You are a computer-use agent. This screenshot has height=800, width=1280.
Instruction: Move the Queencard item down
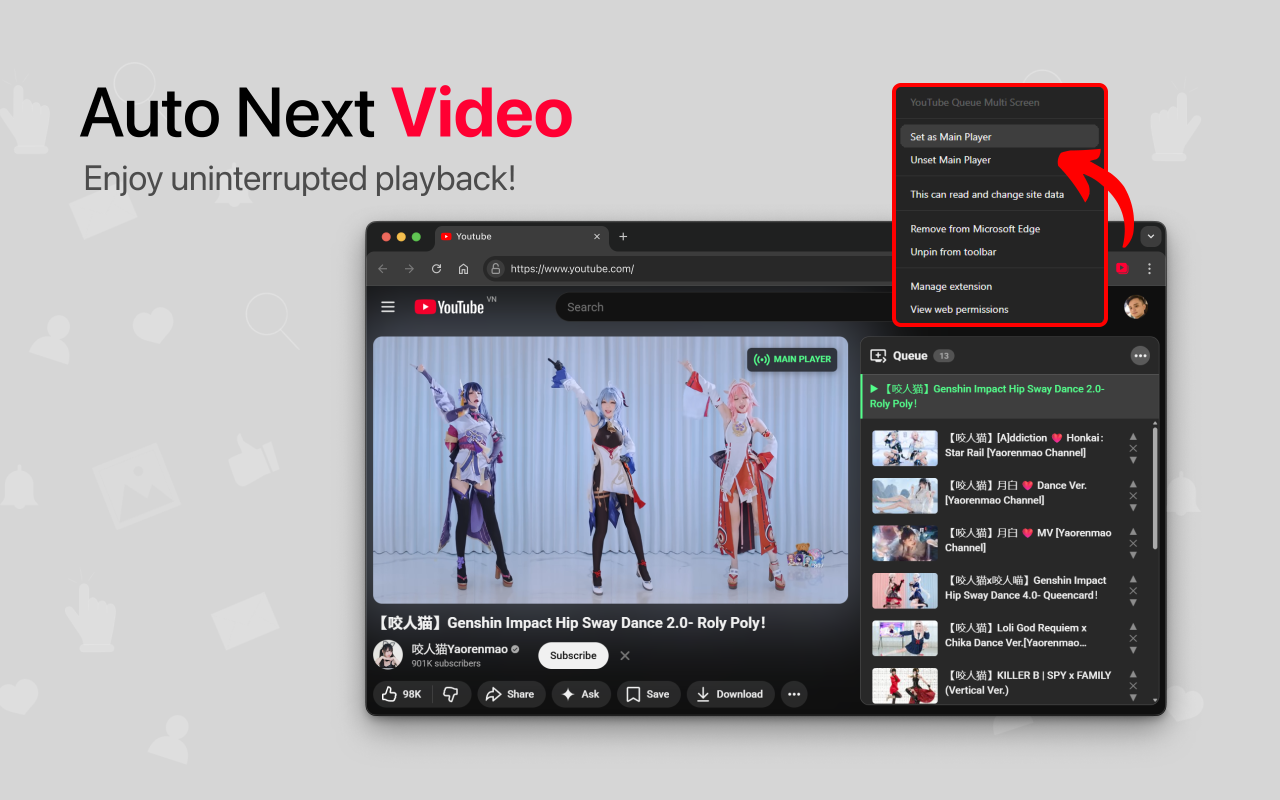[1133, 602]
